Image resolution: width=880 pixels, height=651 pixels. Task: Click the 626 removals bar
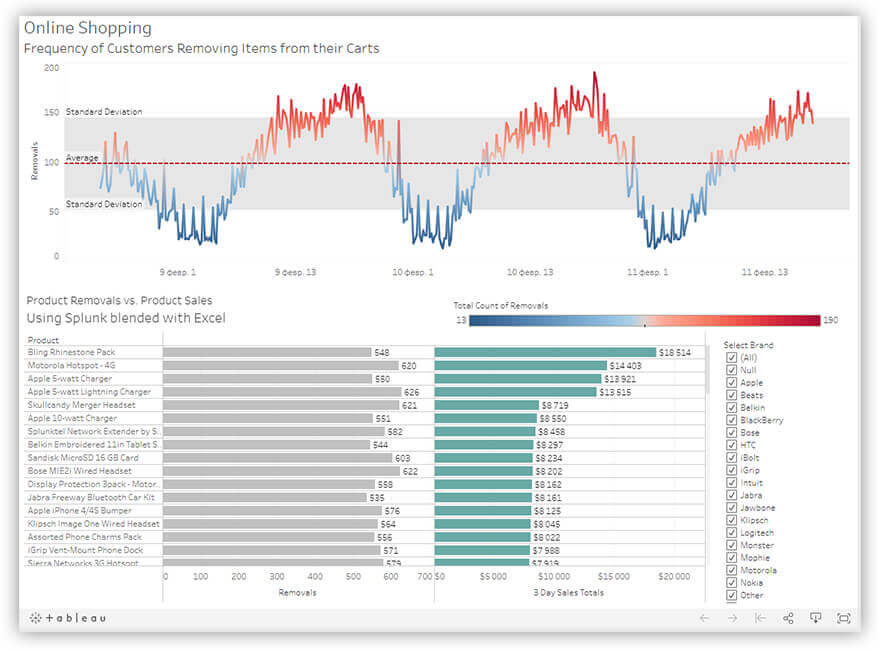coord(282,392)
